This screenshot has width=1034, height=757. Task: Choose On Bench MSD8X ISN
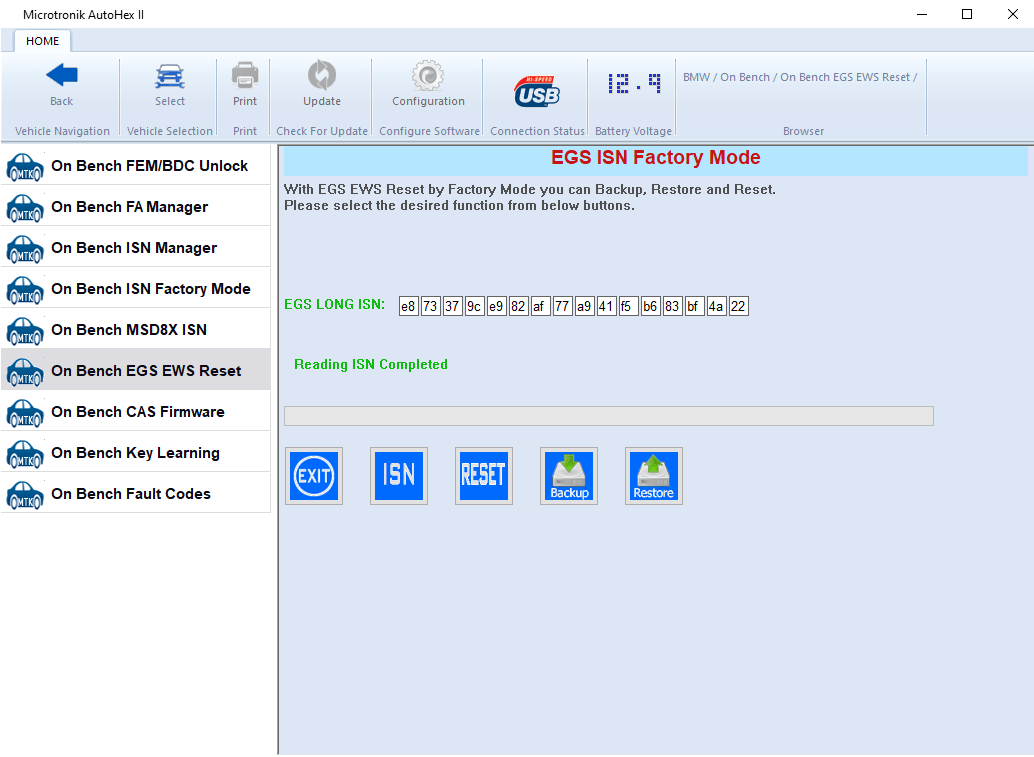[x=136, y=330]
